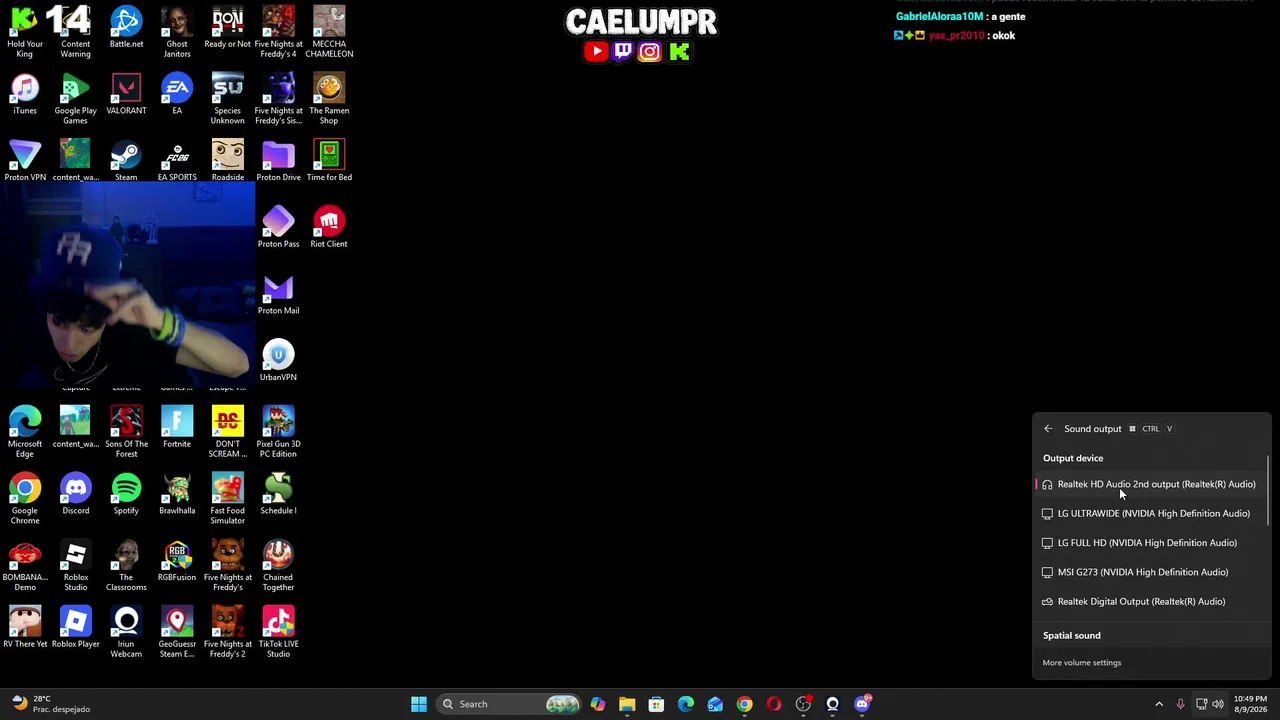1280x720 pixels.
Task: Launch Battle.net from the desktop
Action: click(126, 27)
